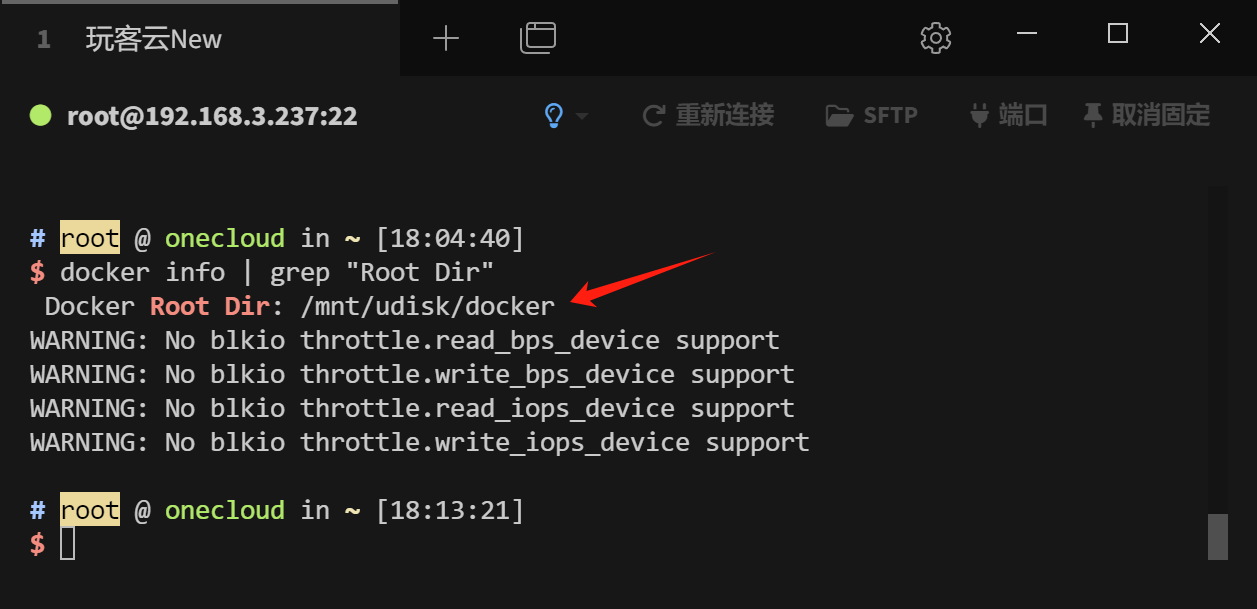This screenshot has height=609, width=1257.
Task: Click the pin icon next to 取消固定
Action: (x=1092, y=114)
